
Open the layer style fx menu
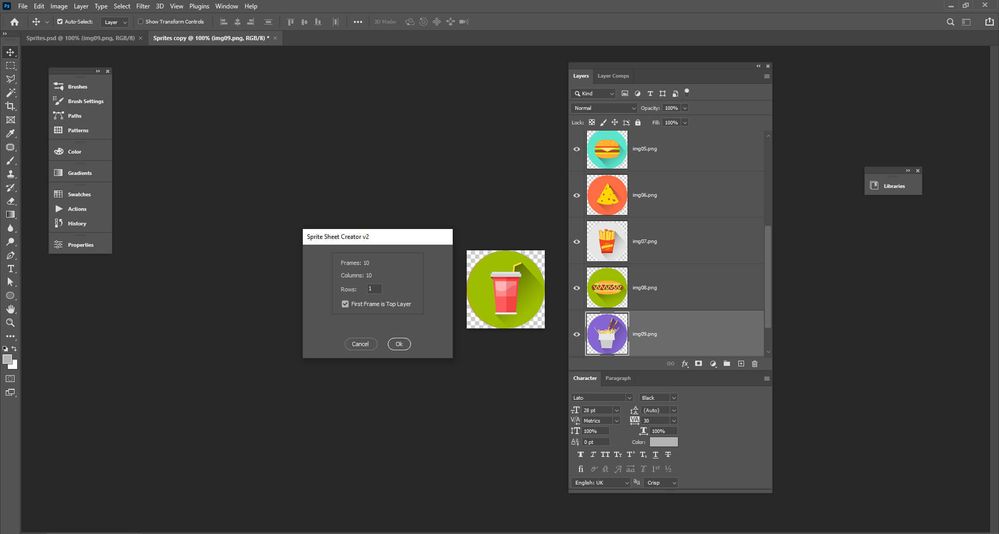[x=685, y=364]
